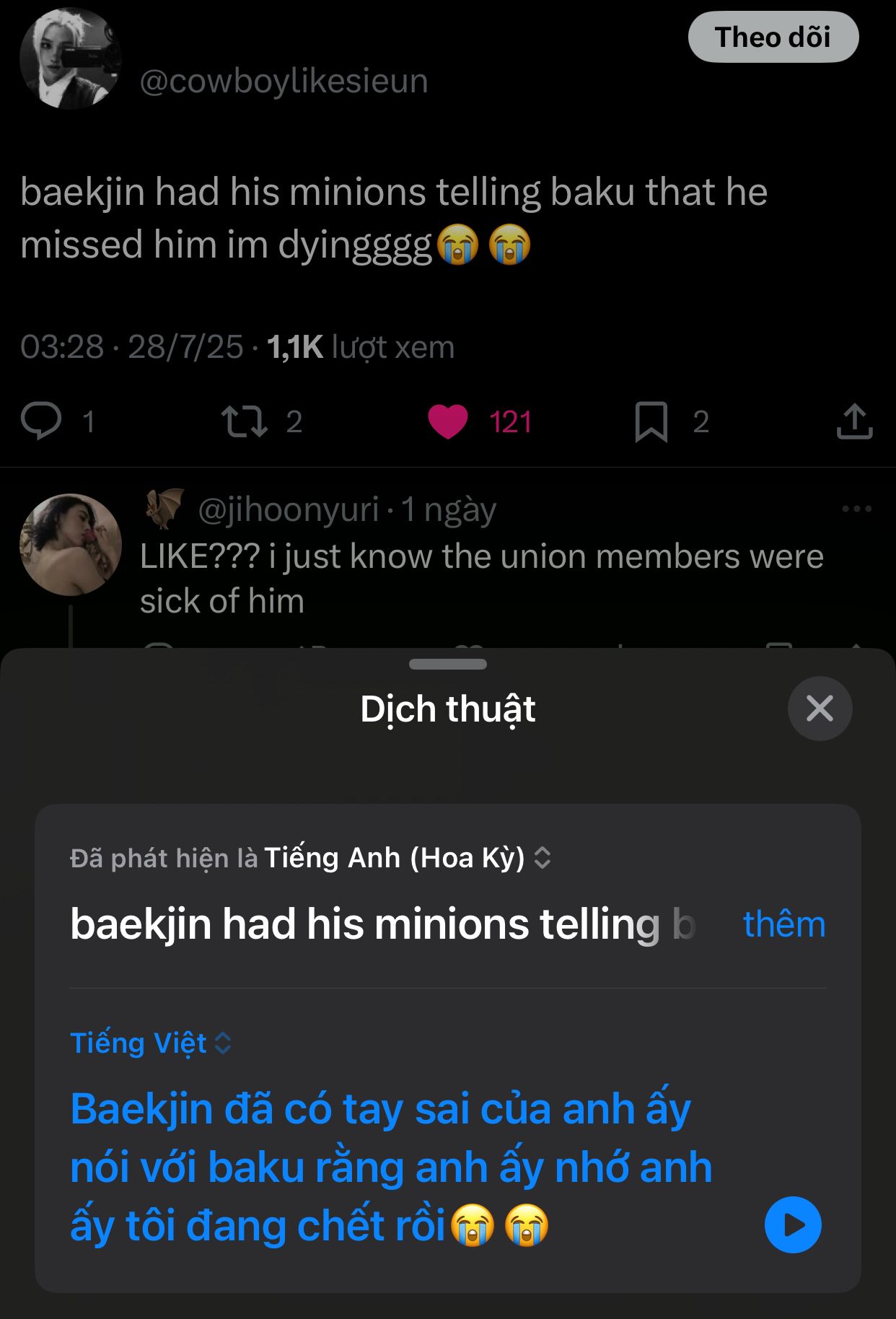Tap the bookmark icon on tweet
Screen dimensions: 896x1319
click(x=651, y=421)
